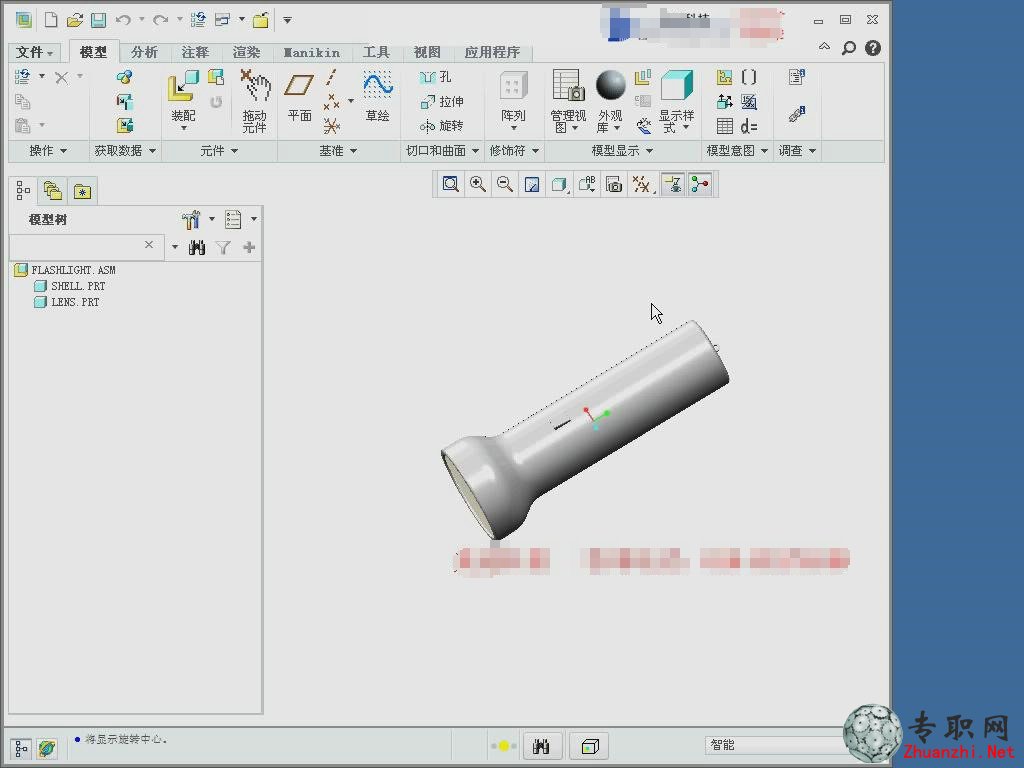This screenshot has height=768, width=1024.
Task: Click the Revolve (旋转) tool
Action: [441, 125]
